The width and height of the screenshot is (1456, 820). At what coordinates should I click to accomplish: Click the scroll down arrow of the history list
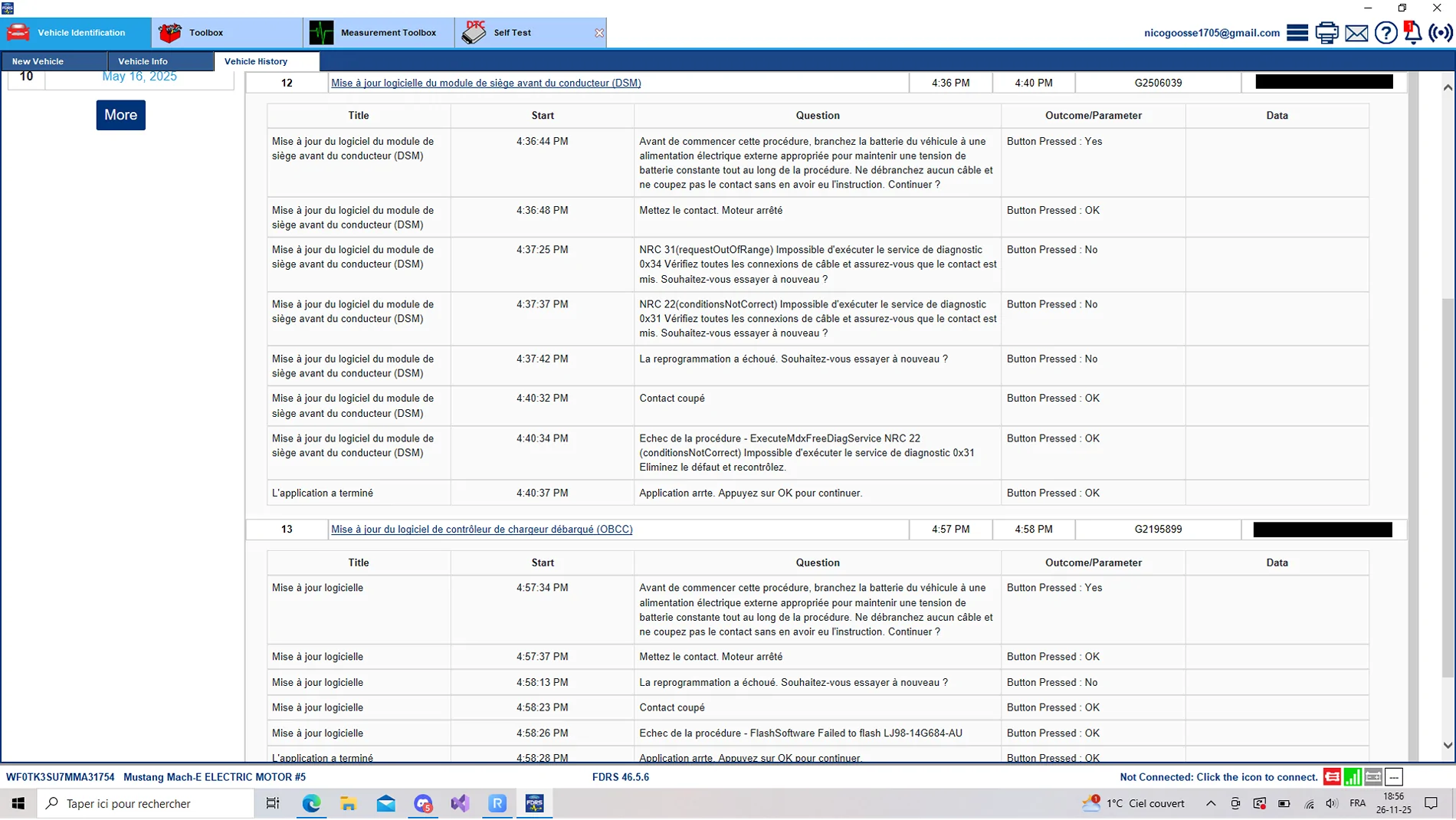click(x=1448, y=745)
